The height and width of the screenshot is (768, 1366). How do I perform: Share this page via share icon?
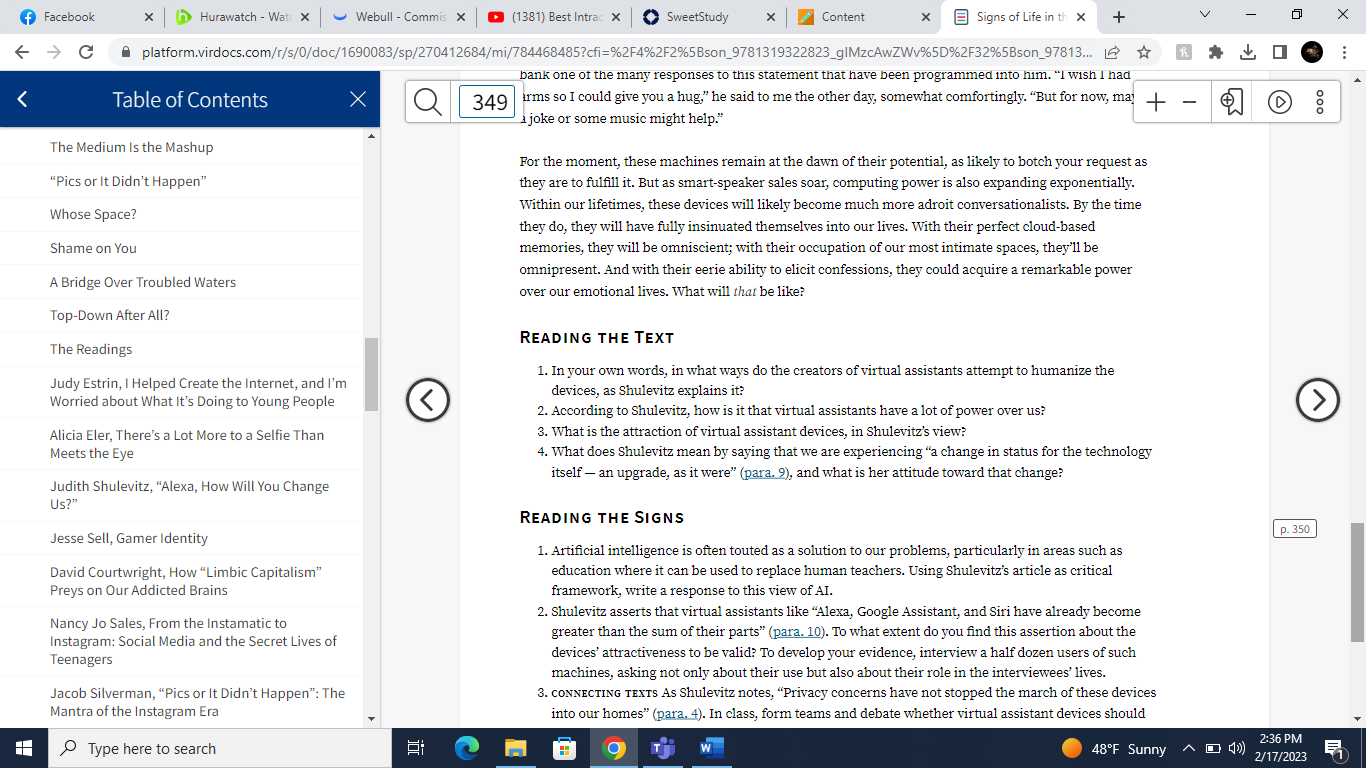(x=1112, y=52)
